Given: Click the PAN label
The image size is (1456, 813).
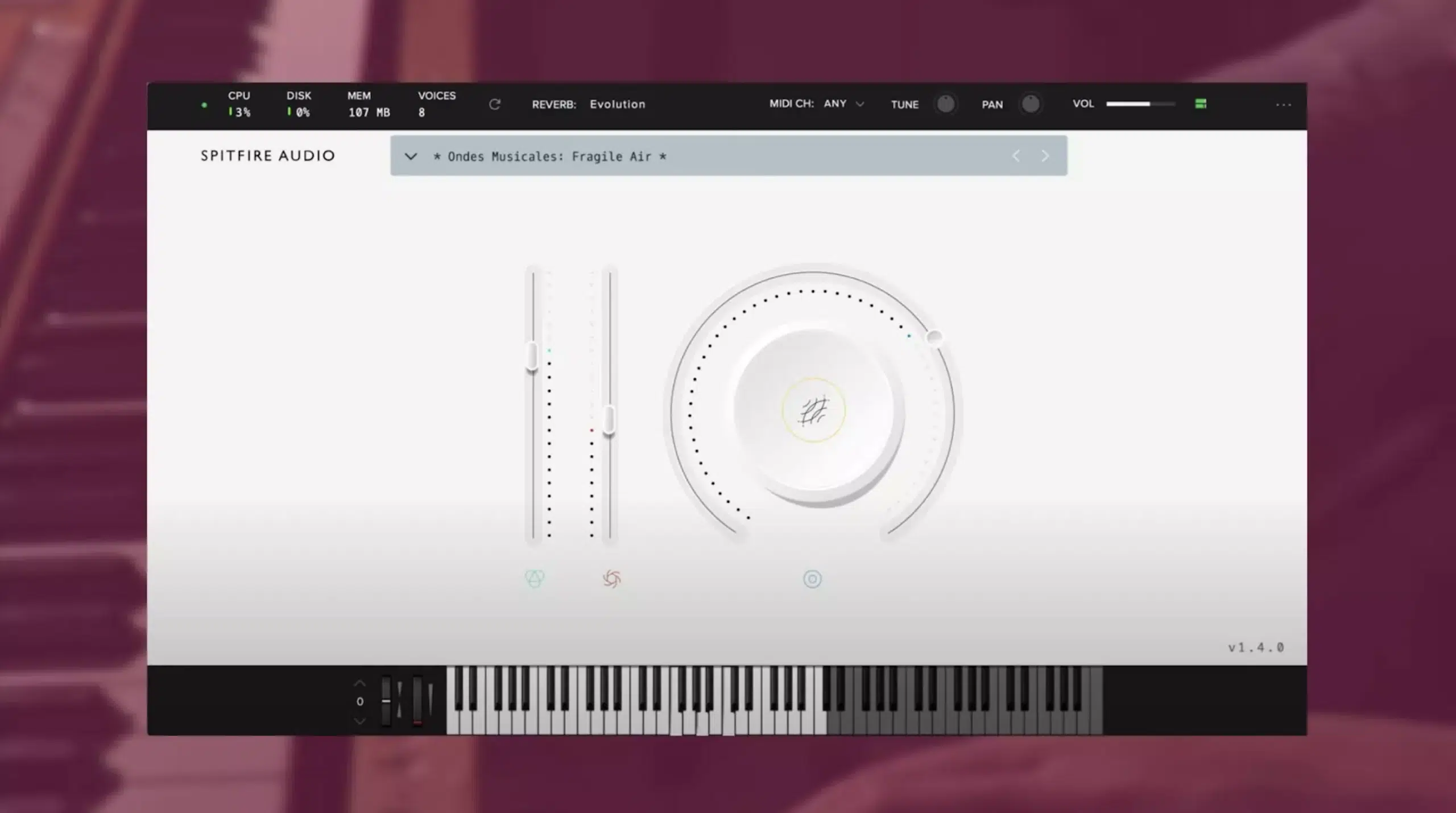Looking at the screenshot, I should point(992,105).
